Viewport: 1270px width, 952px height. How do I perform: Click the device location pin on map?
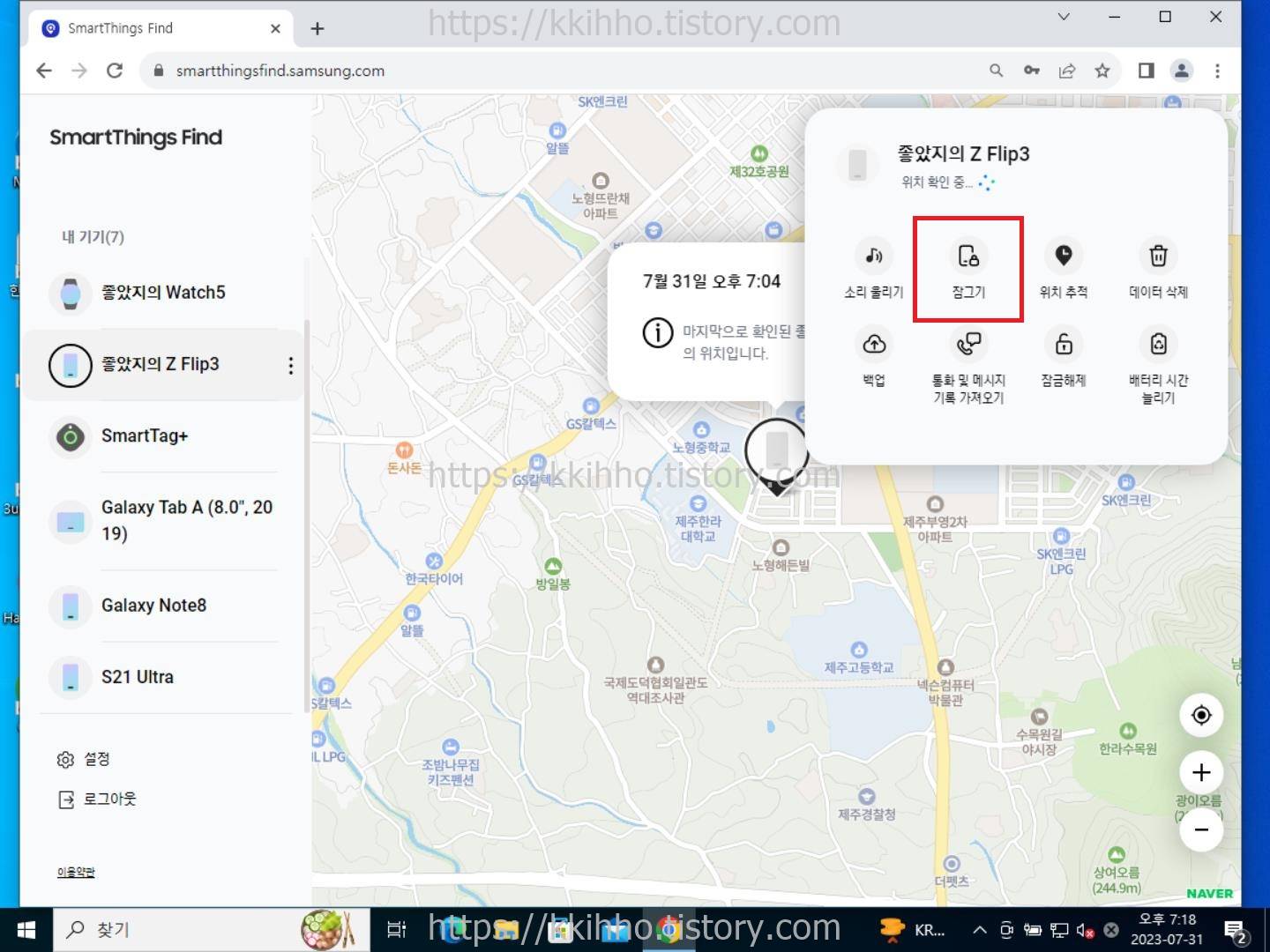click(x=776, y=454)
